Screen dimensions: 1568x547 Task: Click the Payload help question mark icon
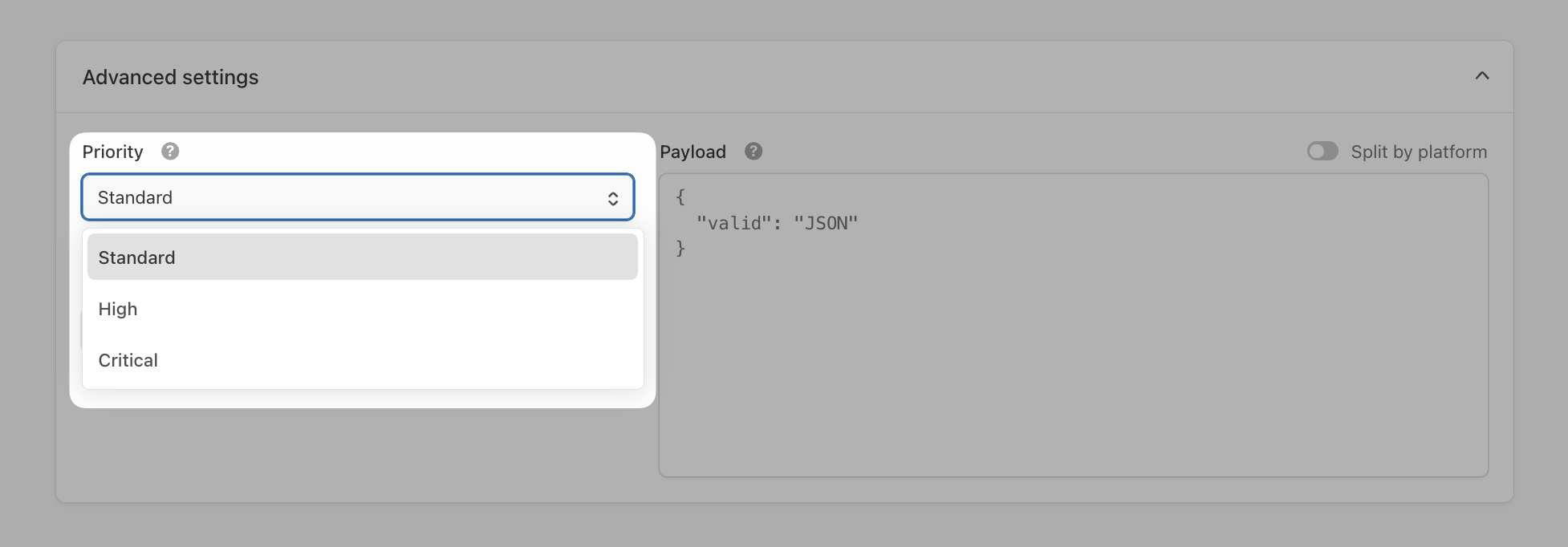coord(753,152)
